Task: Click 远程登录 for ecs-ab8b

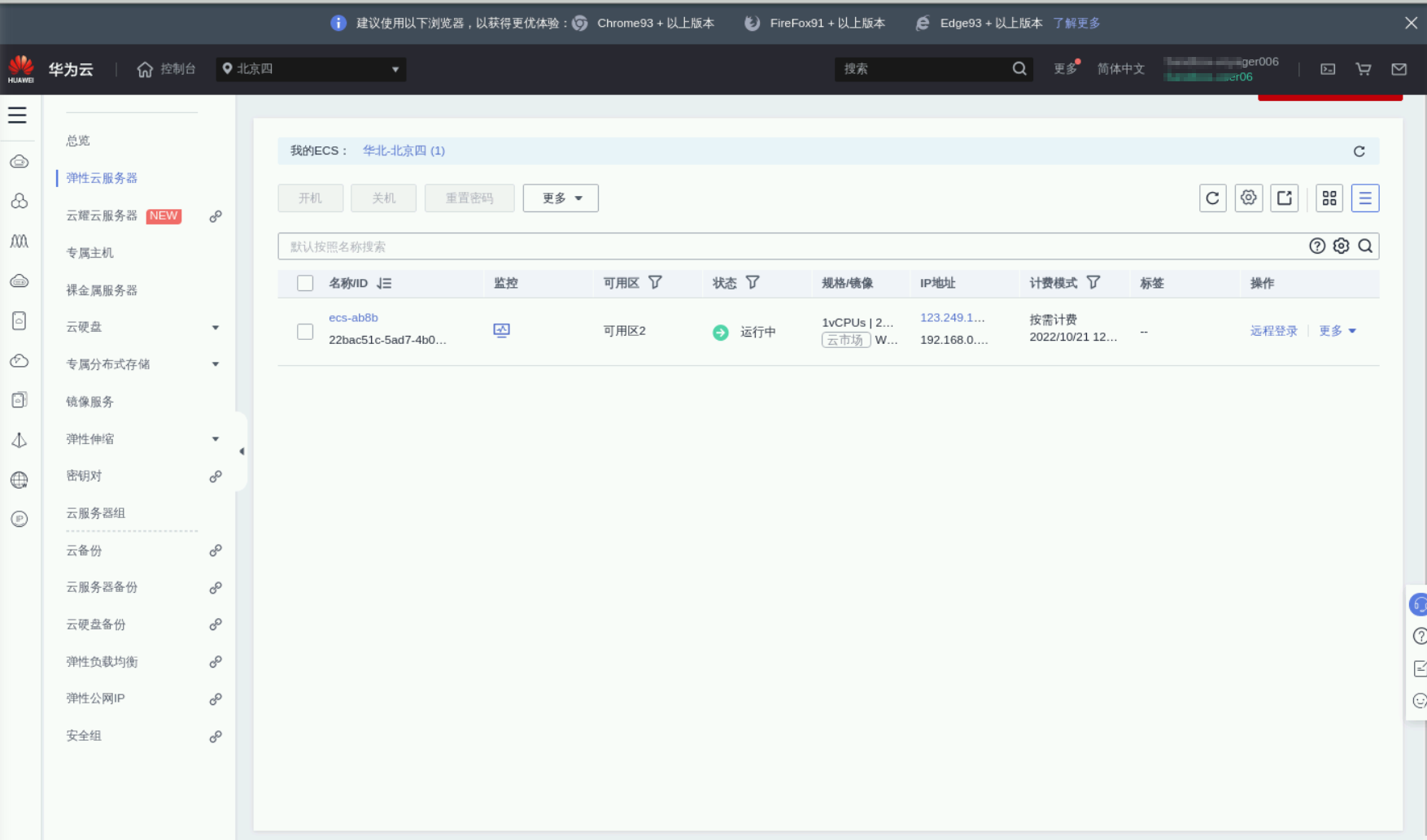Action: pos(1273,331)
